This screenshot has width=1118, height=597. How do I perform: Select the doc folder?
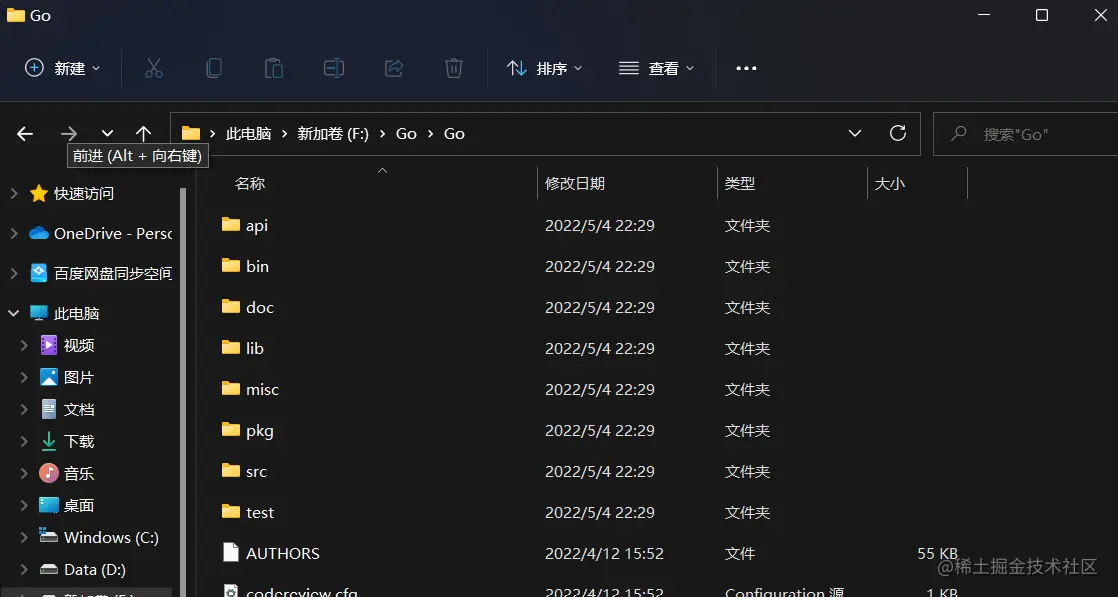(247, 307)
